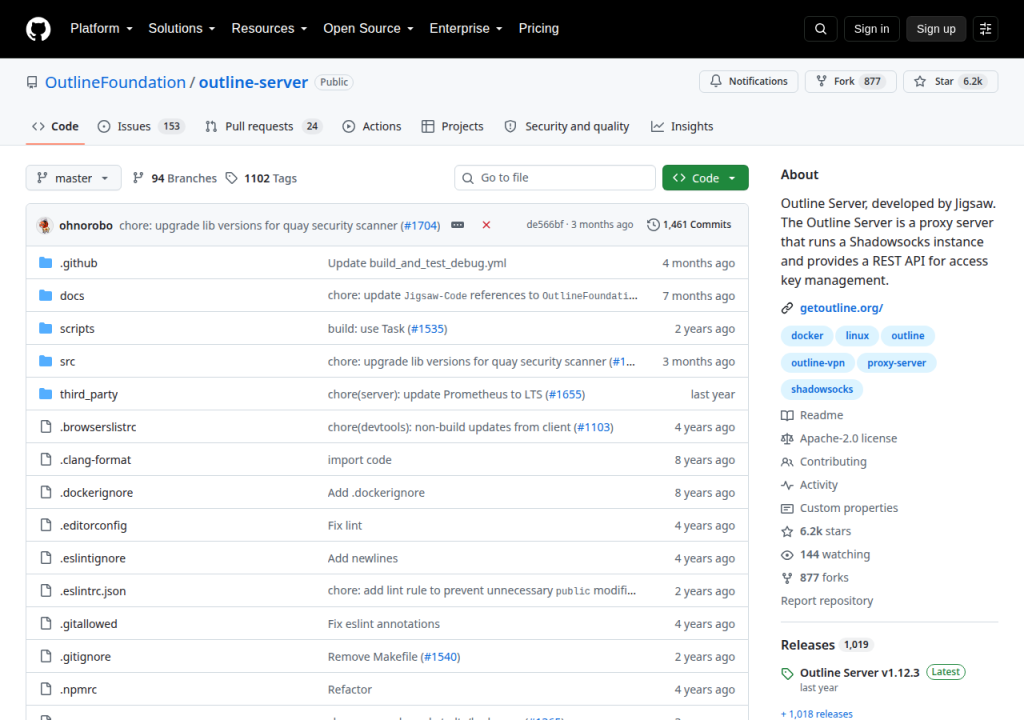This screenshot has height=720, width=1024.
Task: Click the Sign in button
Action: point(871,29)
